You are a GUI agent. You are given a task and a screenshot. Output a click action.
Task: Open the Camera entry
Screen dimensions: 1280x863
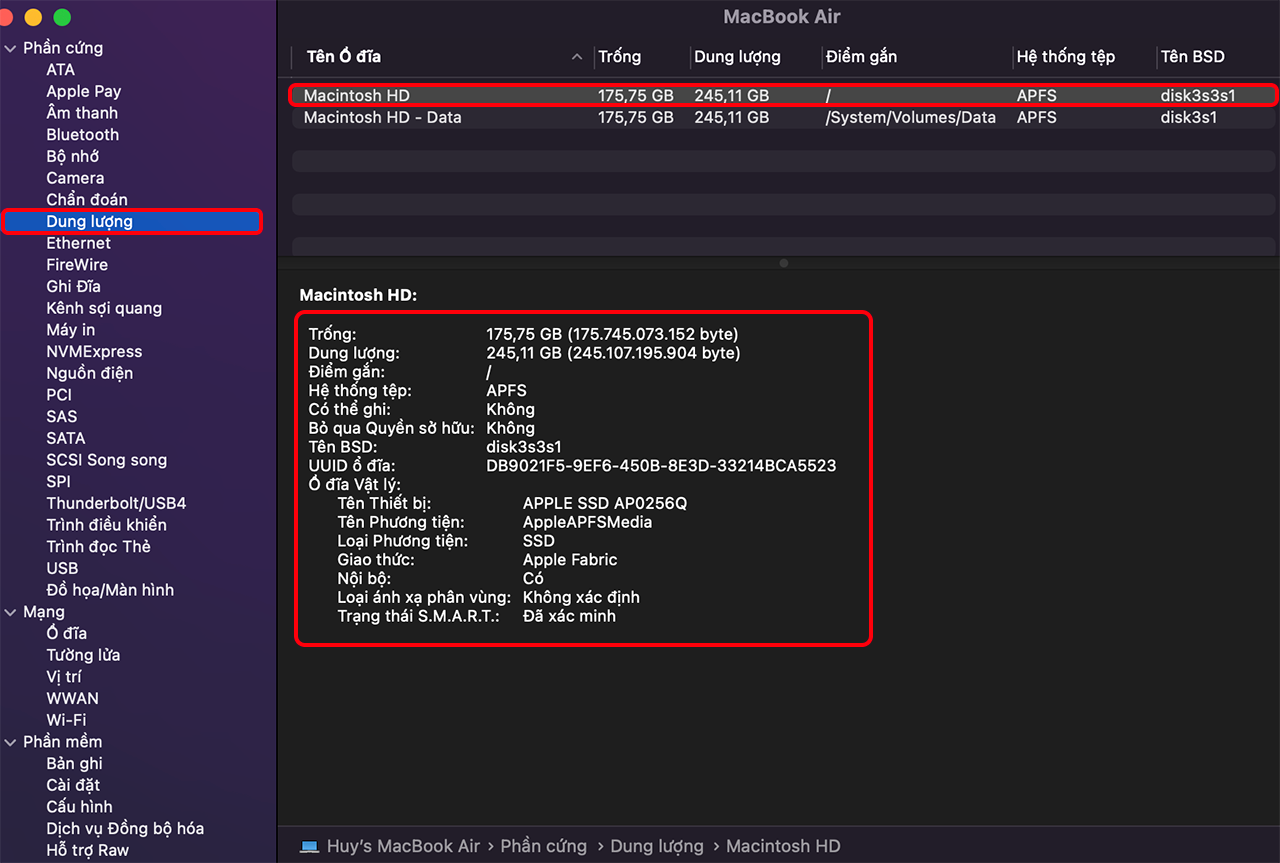click(x=75, y=178)
